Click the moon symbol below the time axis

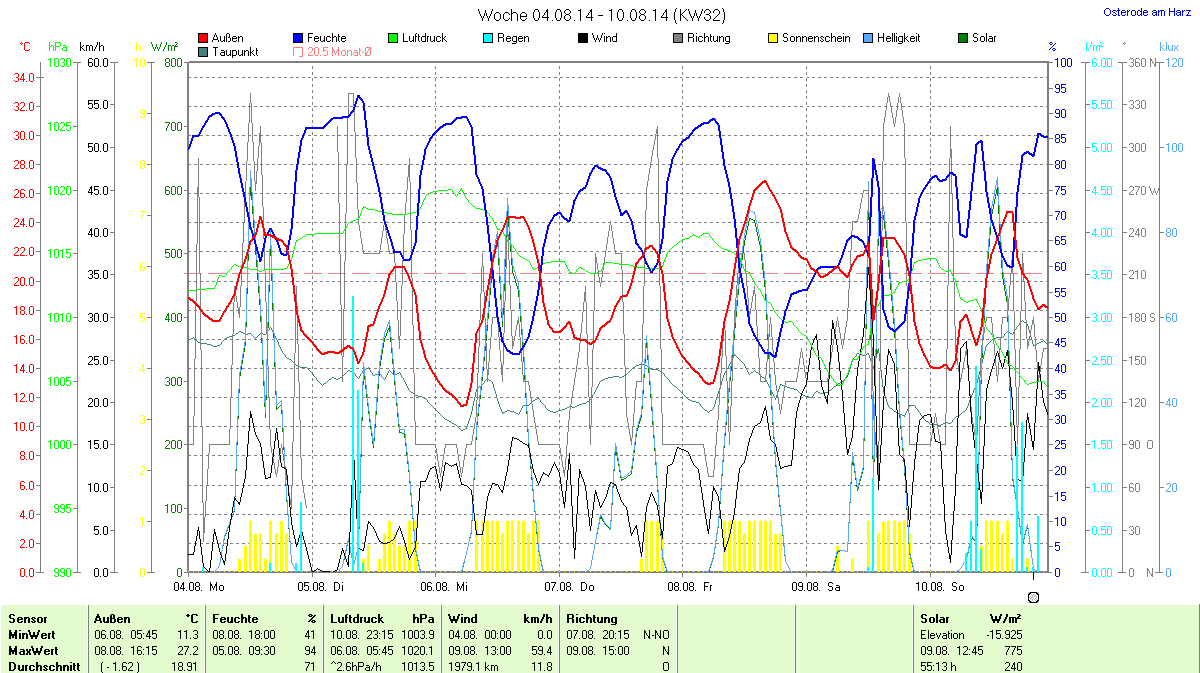pyautogui.click(x=1033, y=597)
